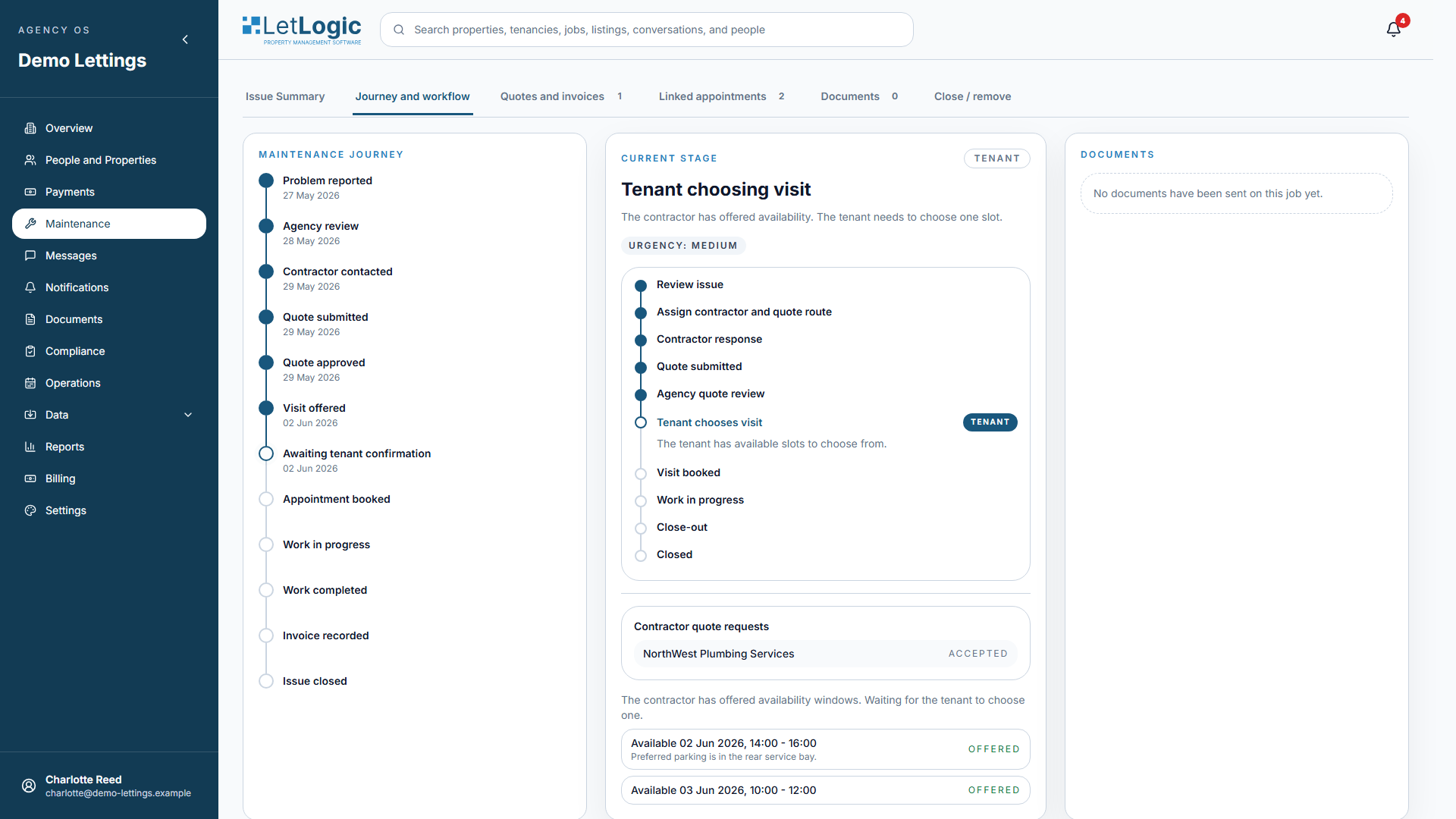Open Billing in the sidebar
Viewport: 1456px width, 819px height.
click(x=109, y=479)
